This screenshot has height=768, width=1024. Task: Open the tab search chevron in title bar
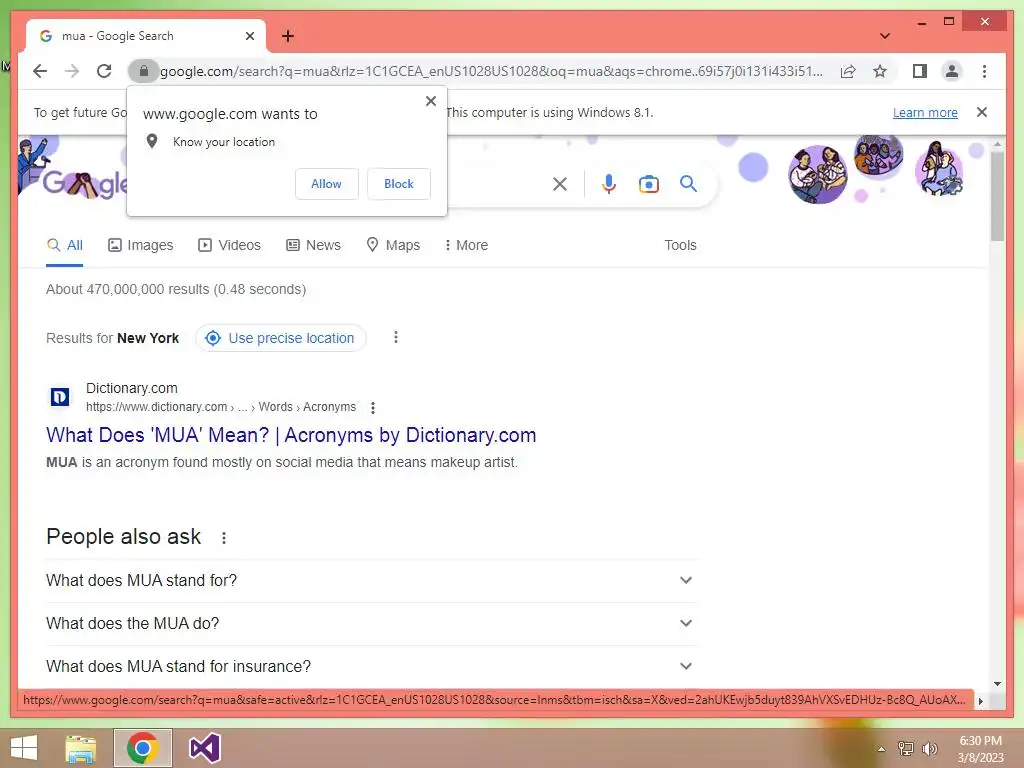(x=884, y=36)
